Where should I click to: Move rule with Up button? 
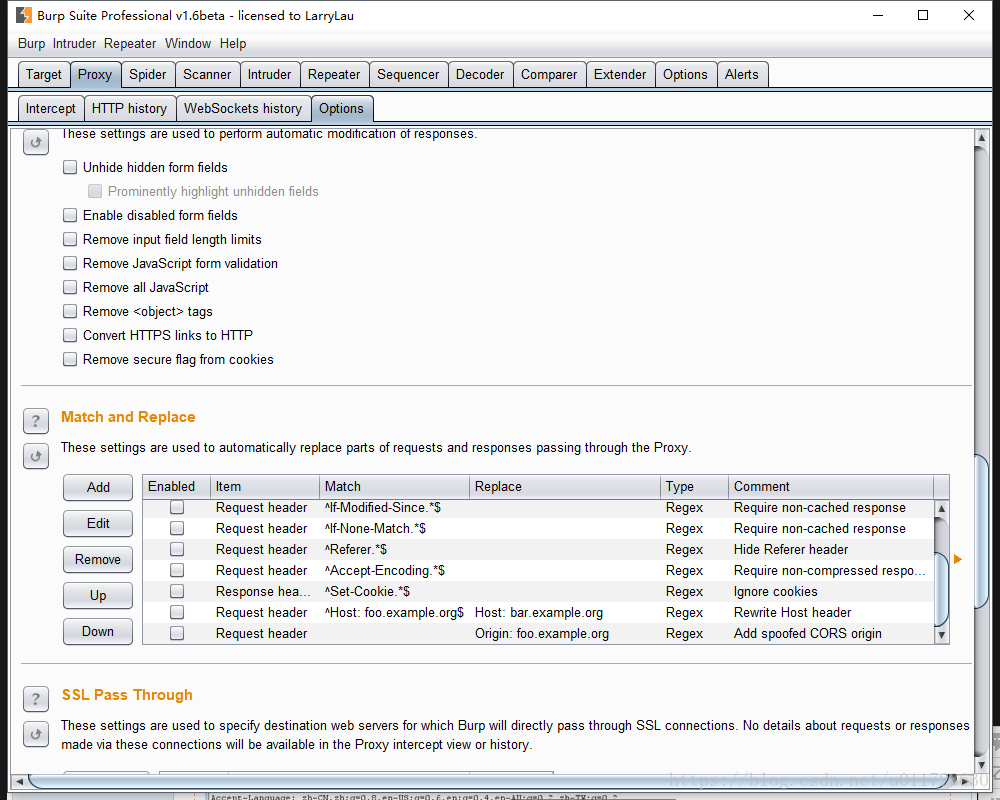coord(98,595)
